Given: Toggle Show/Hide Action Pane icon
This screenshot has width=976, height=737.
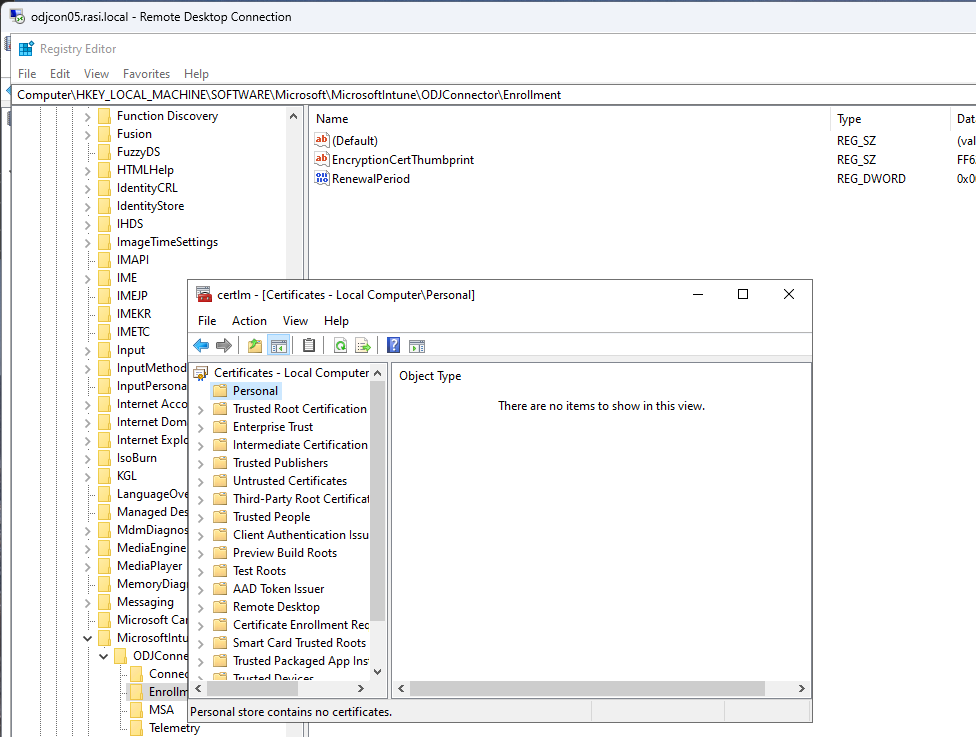Looking at the screenshot, I should pos(417,345).
